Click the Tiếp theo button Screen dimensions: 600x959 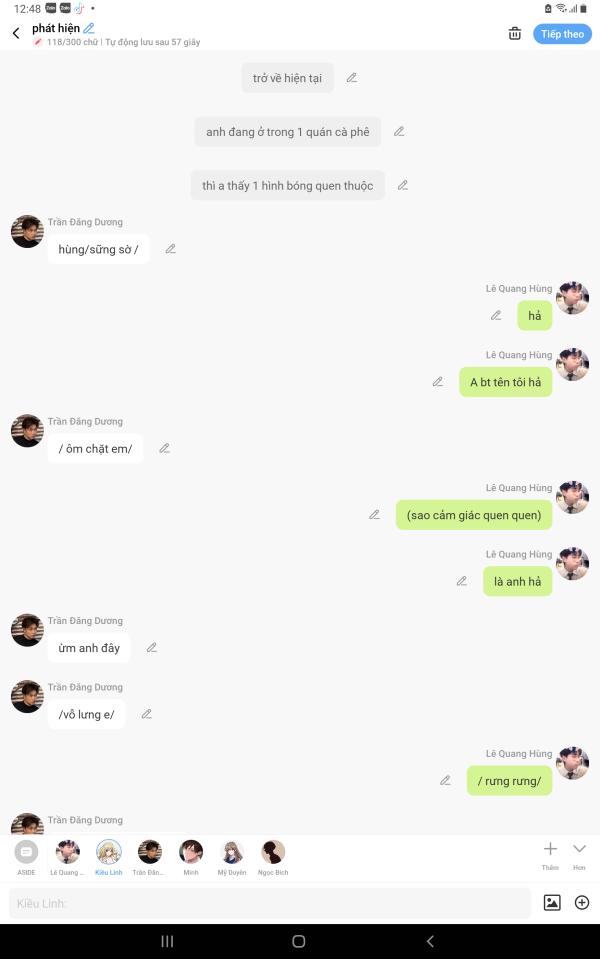562,34
